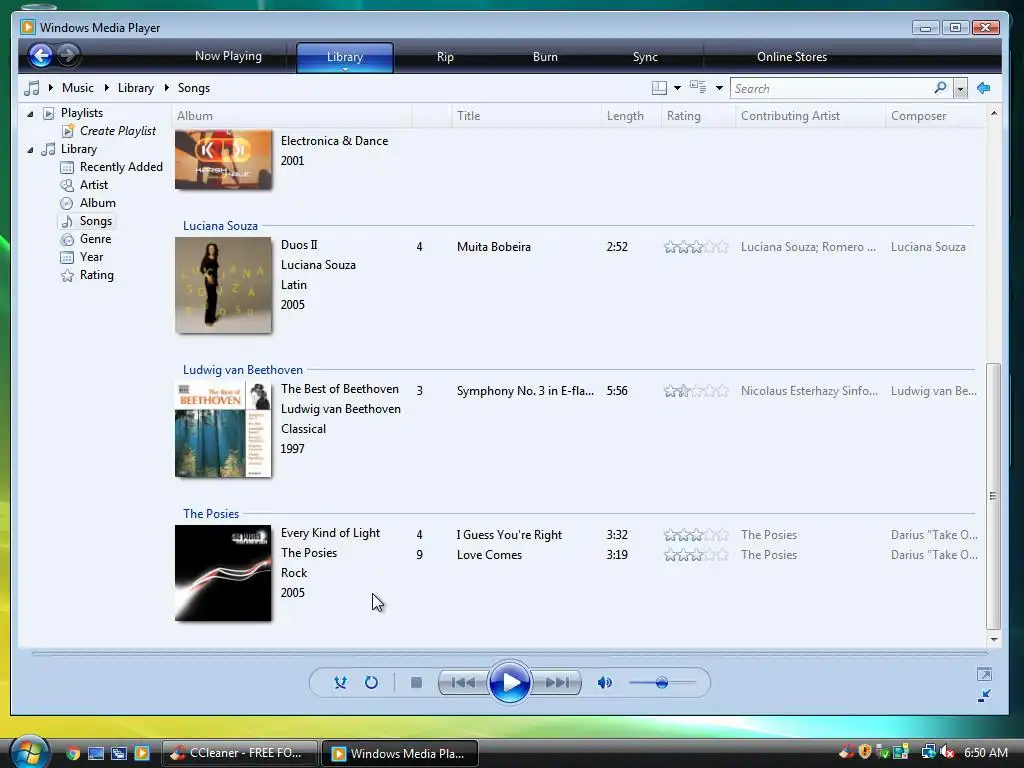
Task: Click the muted volume tray icon
Action: [946, 752]
